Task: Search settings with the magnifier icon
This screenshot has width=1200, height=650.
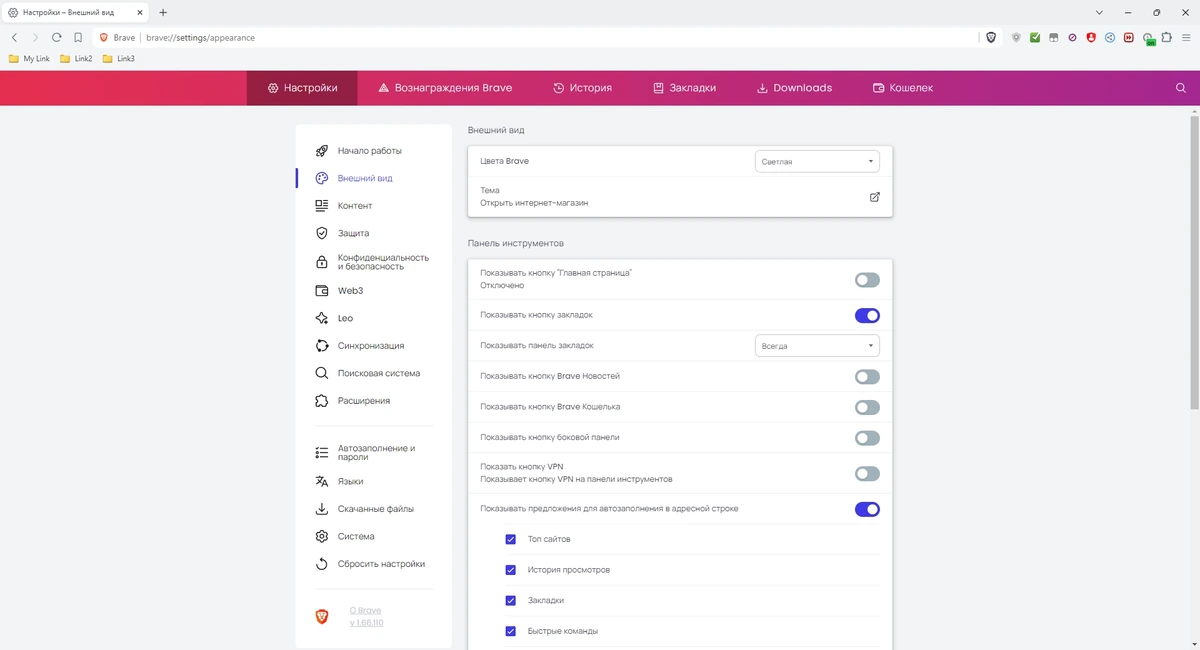Action: pyautogui.click(x=1181, y=88)
